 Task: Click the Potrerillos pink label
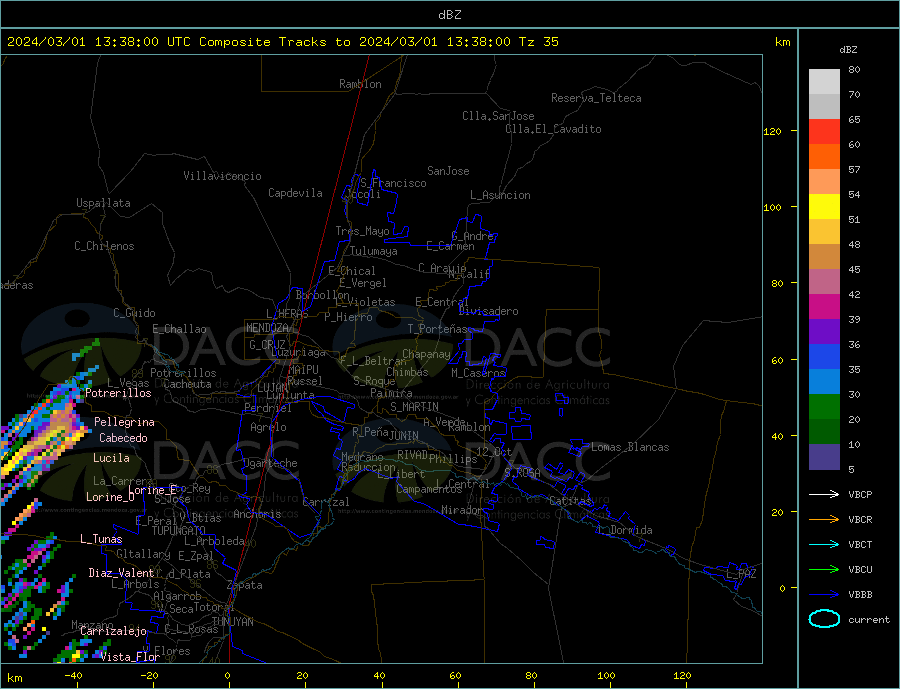pyautogui.click(x=118, y=393)
